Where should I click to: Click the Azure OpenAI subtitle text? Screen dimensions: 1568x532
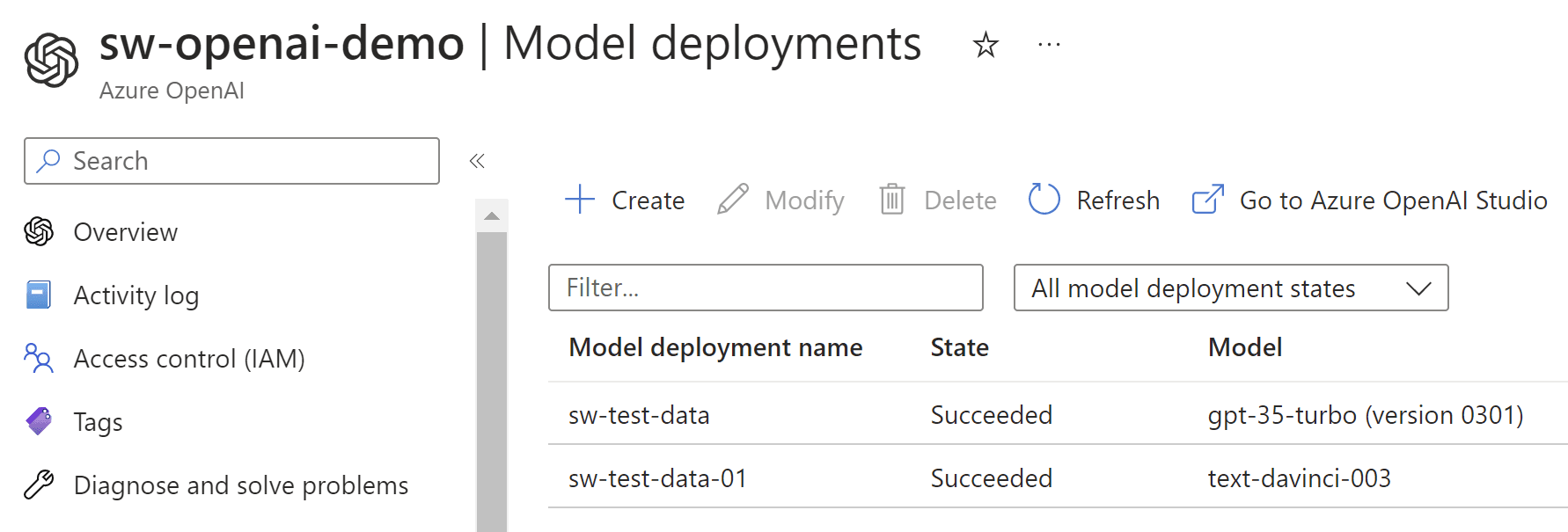(172, 91)
